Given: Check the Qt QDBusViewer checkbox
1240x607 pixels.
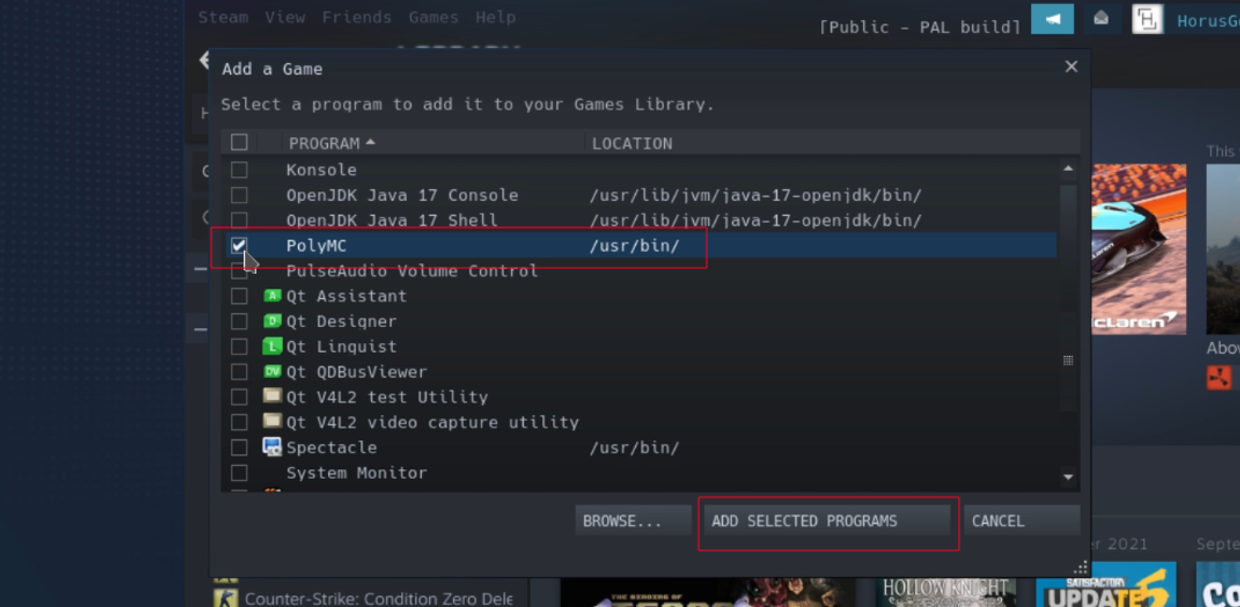Looking at the screenshot, I should point(239,371).
